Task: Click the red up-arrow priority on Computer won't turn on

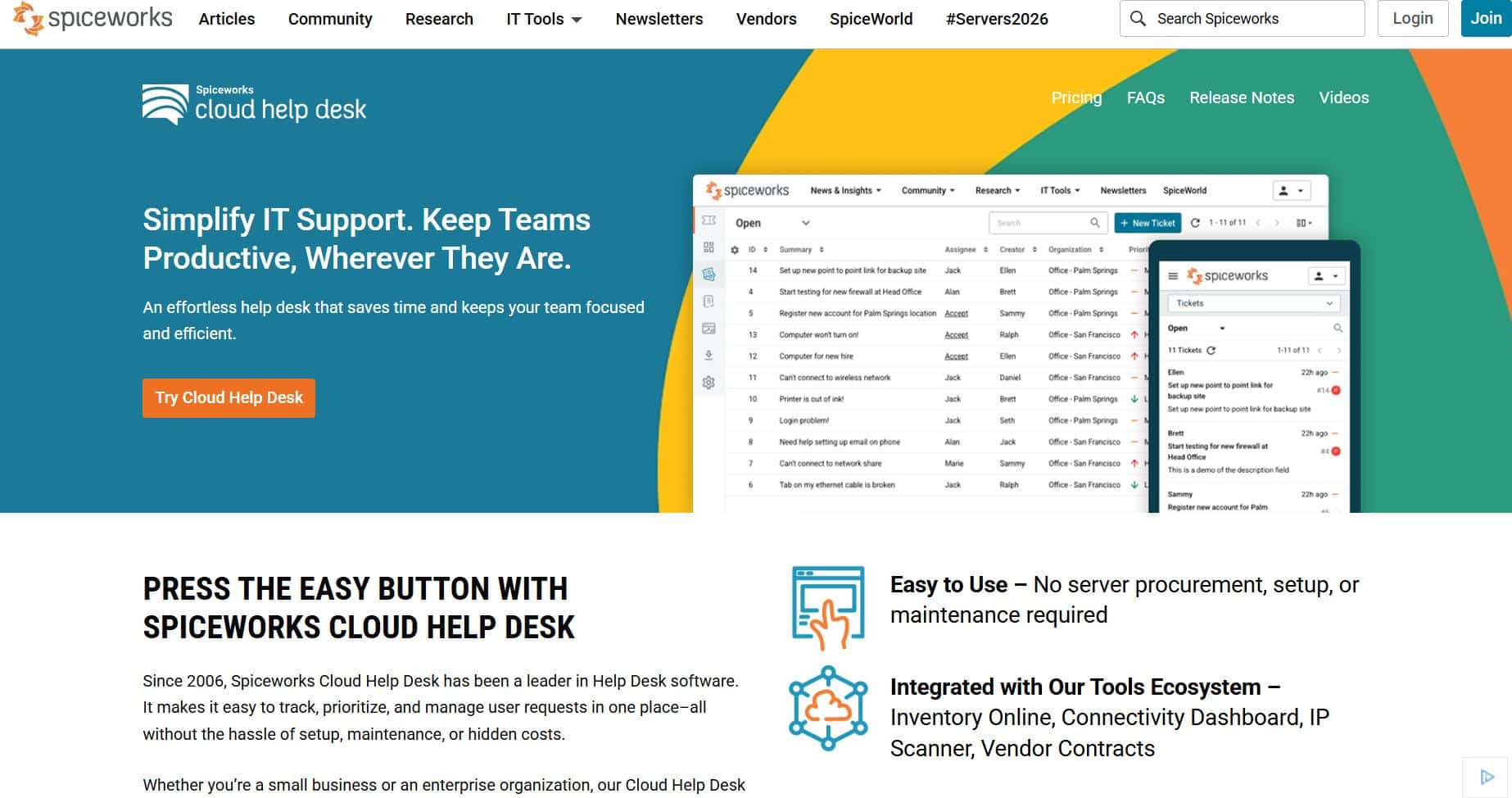Action: pyautogui.click(x=1134, y=334)
